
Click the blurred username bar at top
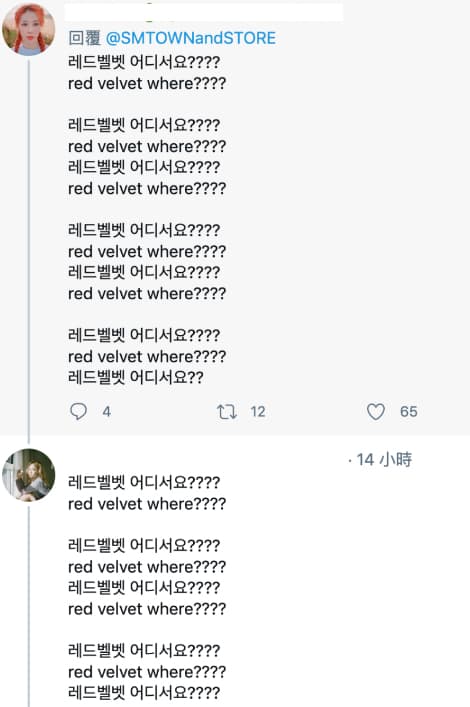204,12
